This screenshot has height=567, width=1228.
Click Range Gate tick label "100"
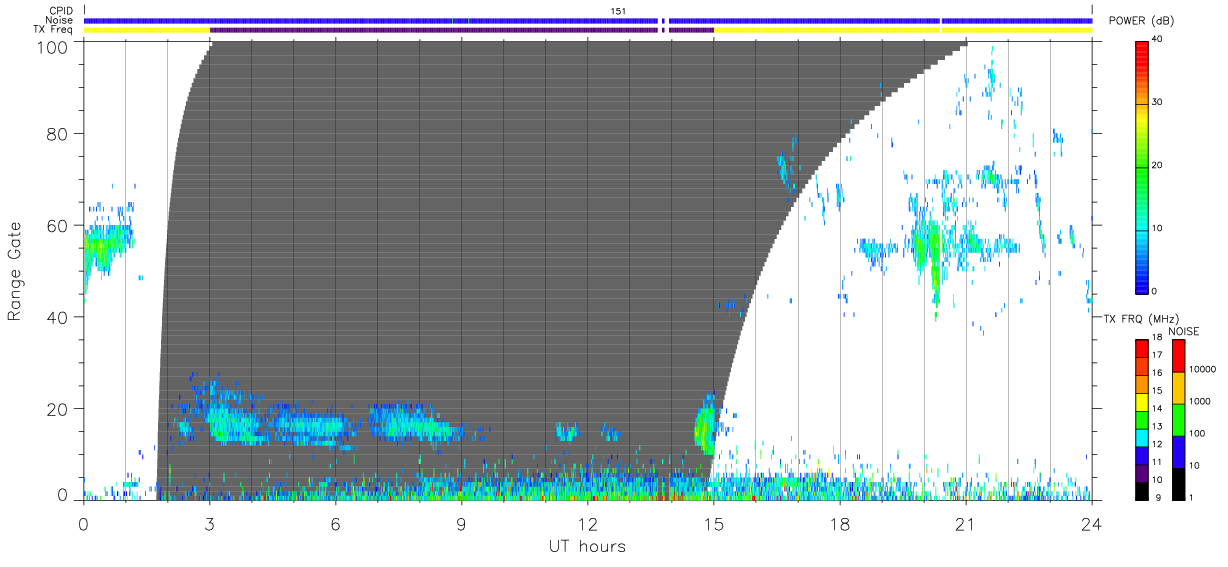pyautogui.click(x=54, y=46)
